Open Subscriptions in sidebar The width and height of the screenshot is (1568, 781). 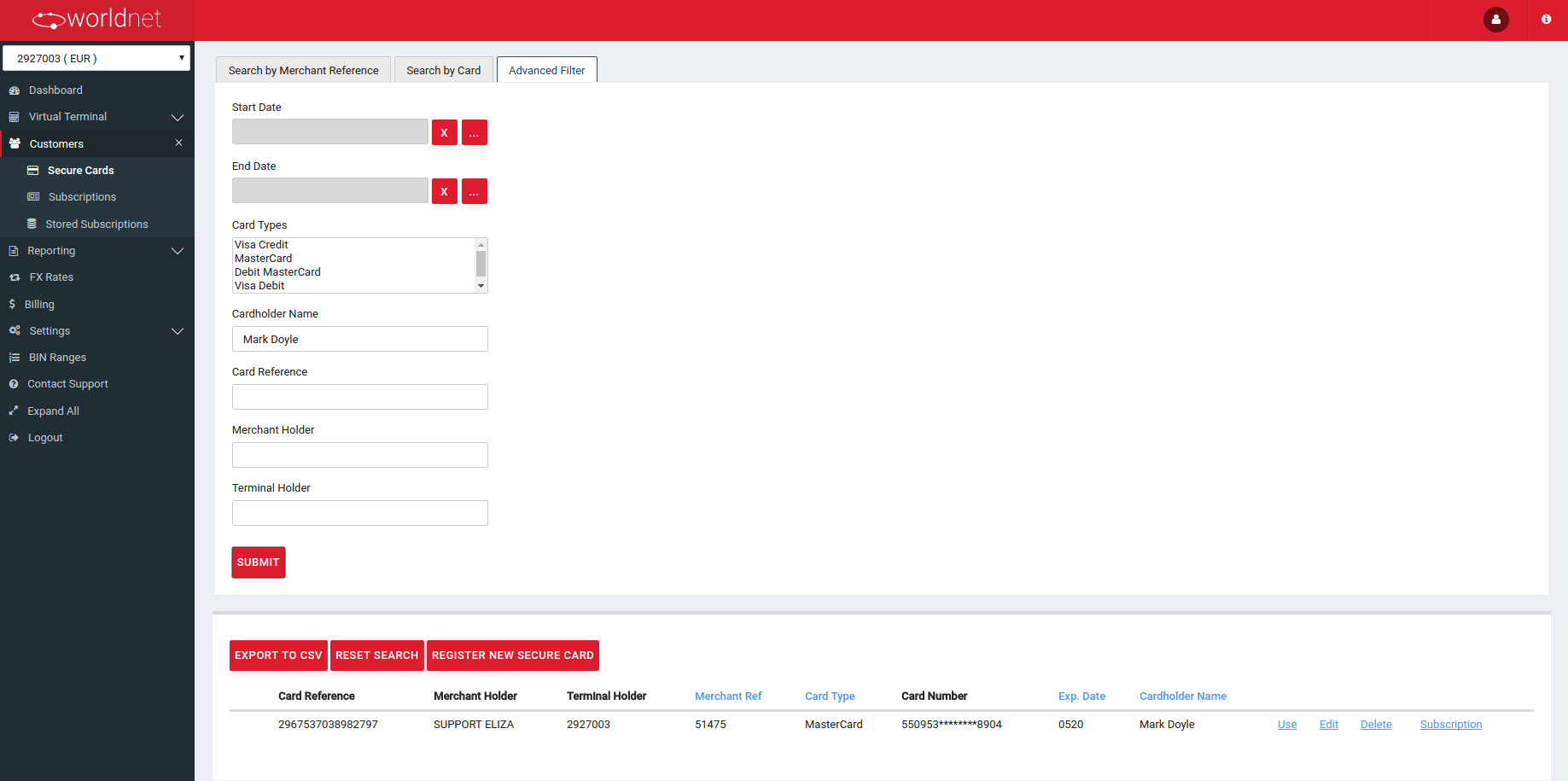tap(82, 197)
